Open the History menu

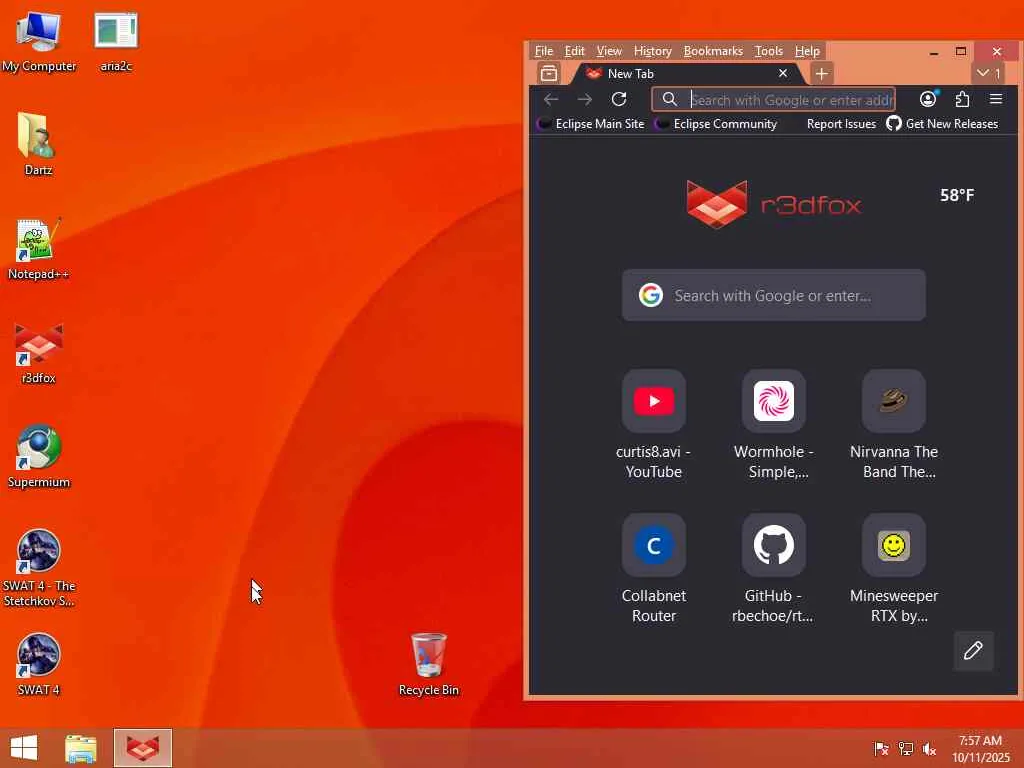[x=652, y=51]
